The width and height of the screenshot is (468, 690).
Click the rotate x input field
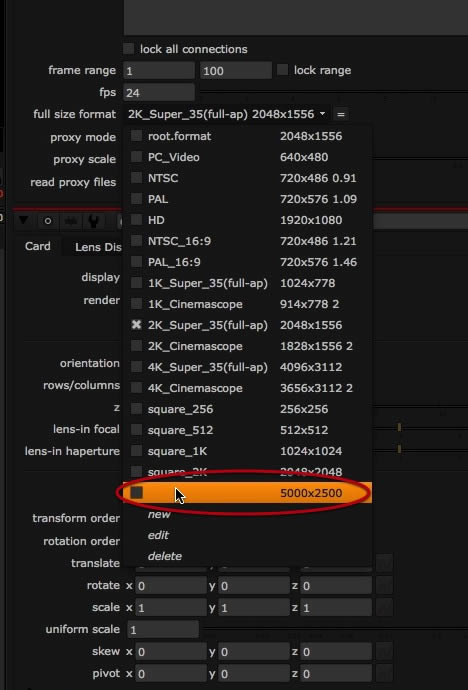pos(171,586)
